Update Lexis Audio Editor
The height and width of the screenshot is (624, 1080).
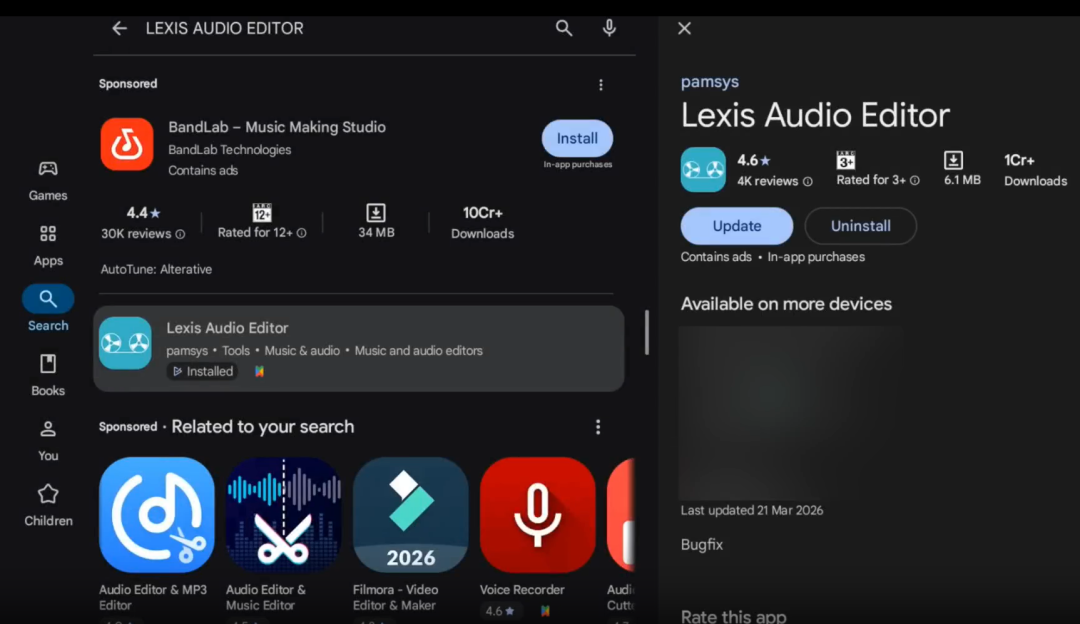coord(736,226)
